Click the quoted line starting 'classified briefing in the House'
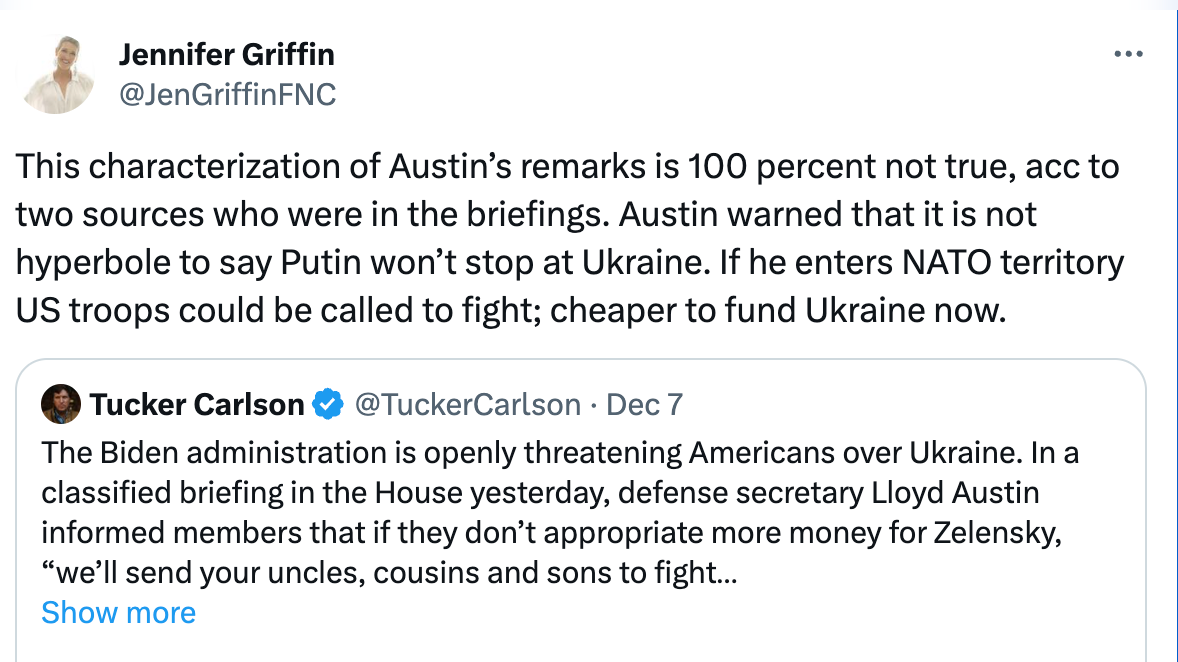Viewport: 1178px width, 662px height. (x=540, y=493)
